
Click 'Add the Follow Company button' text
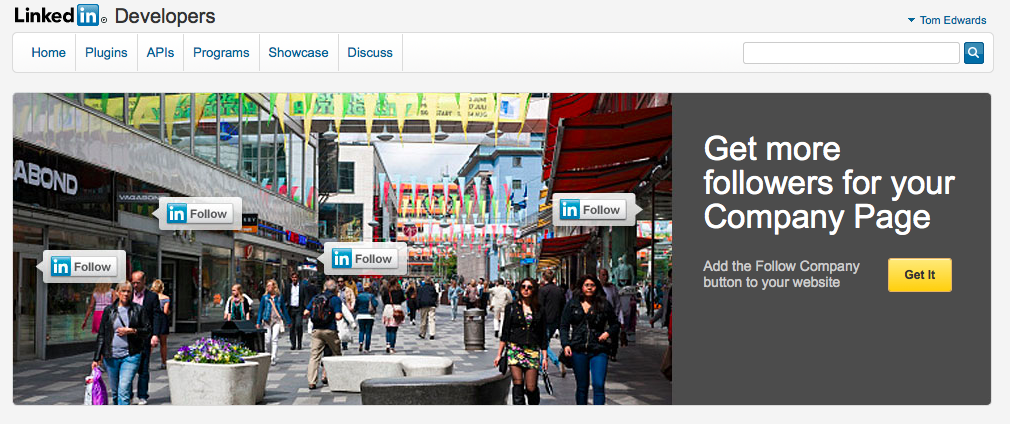point(781,274)
